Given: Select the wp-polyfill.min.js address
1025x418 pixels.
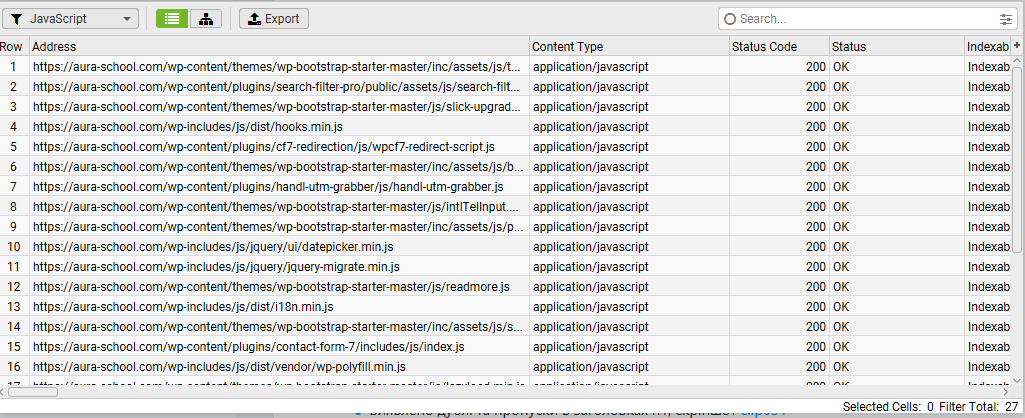Looking at the screenshot, I should 279,366.
